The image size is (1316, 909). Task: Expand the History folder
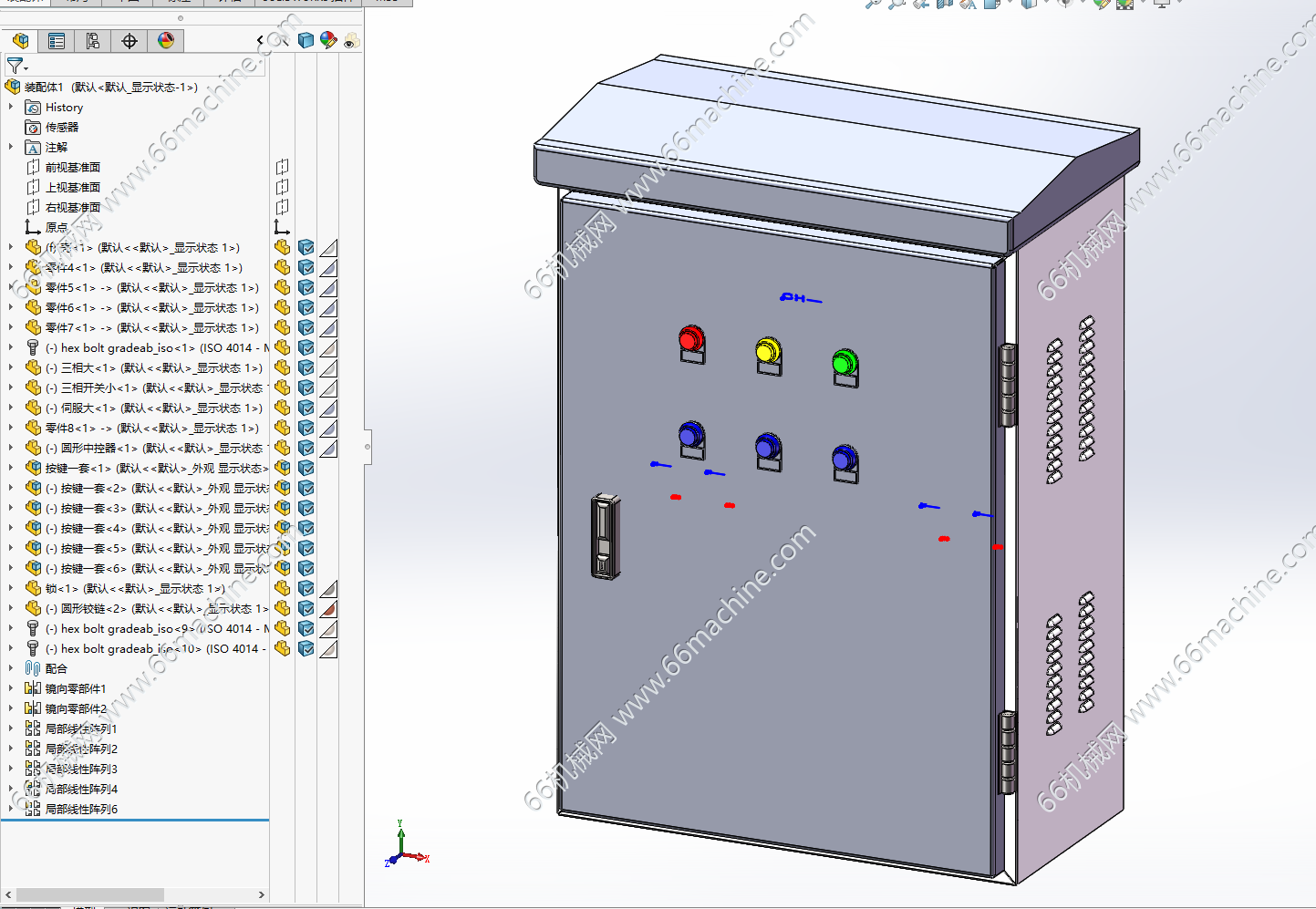11,107
